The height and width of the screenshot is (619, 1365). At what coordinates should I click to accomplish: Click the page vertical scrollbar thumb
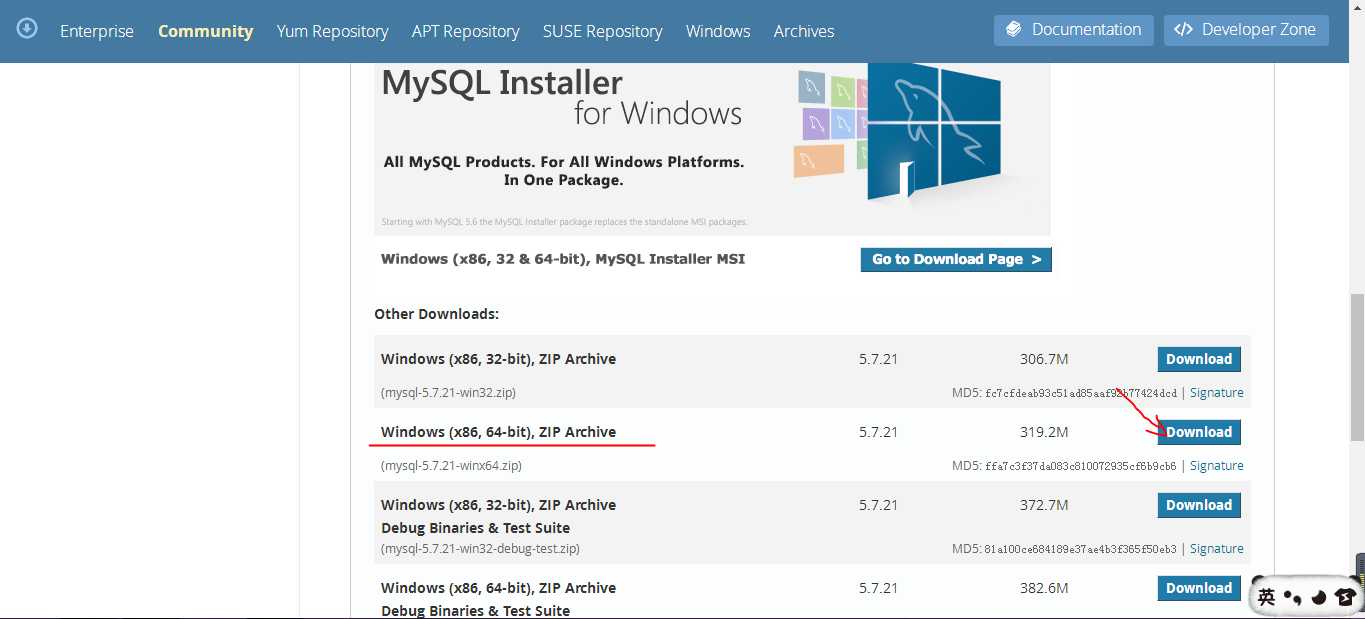[x=1357, y=366]
